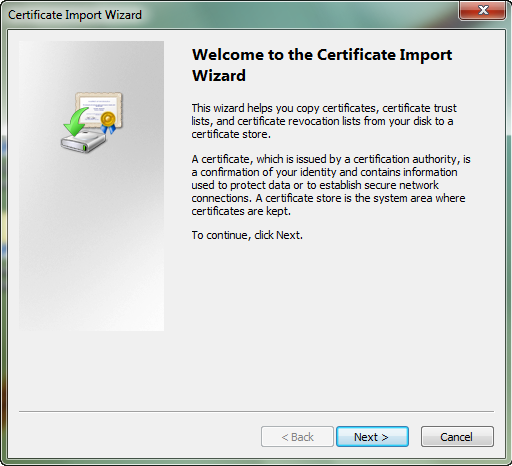512x466 pixels.
Task: Click the green download arrow in the graphic
Action: click(75, 122)
